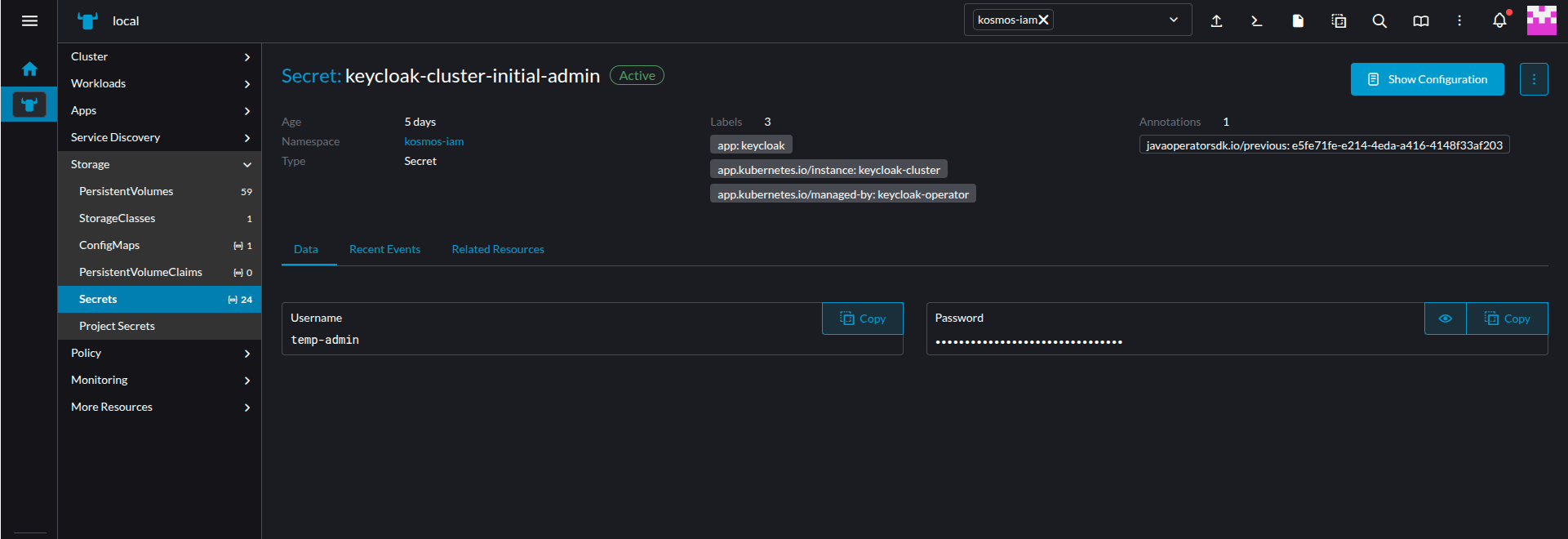The image size is (1568, 539).
Task: Click the user avatar in top right
Action: [1541, 20]
